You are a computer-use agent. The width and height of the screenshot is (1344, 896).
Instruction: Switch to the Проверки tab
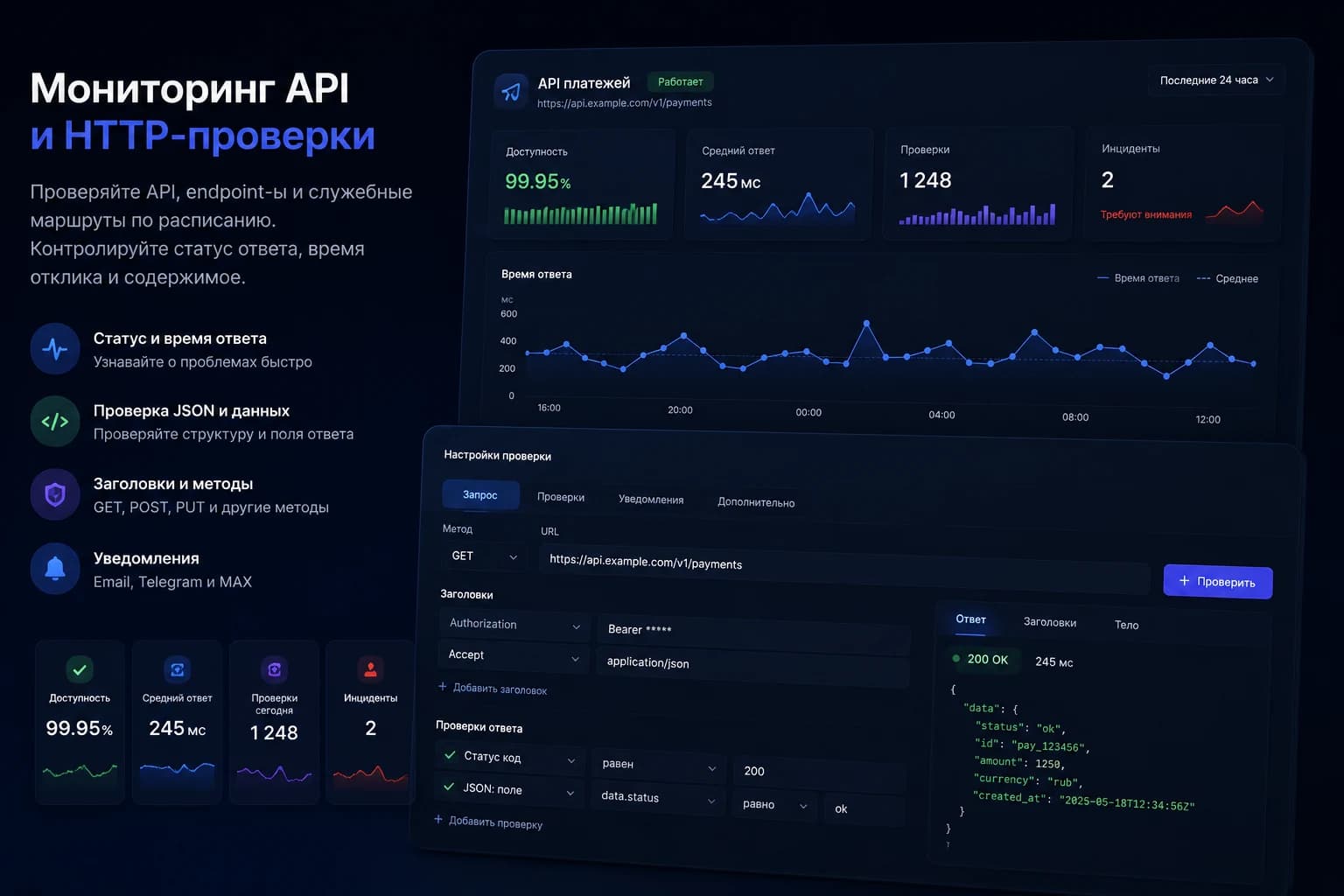coord(561,497)
